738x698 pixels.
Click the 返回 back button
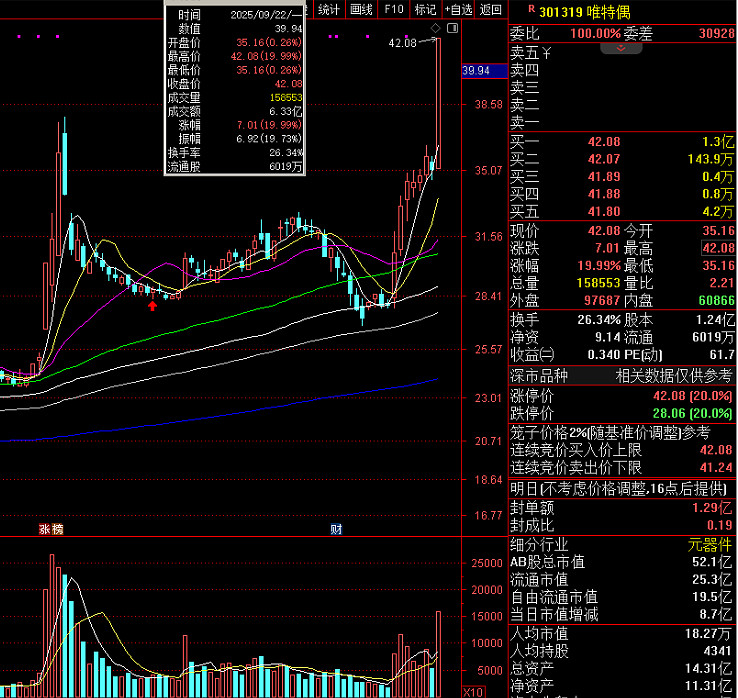pos(490,10)
